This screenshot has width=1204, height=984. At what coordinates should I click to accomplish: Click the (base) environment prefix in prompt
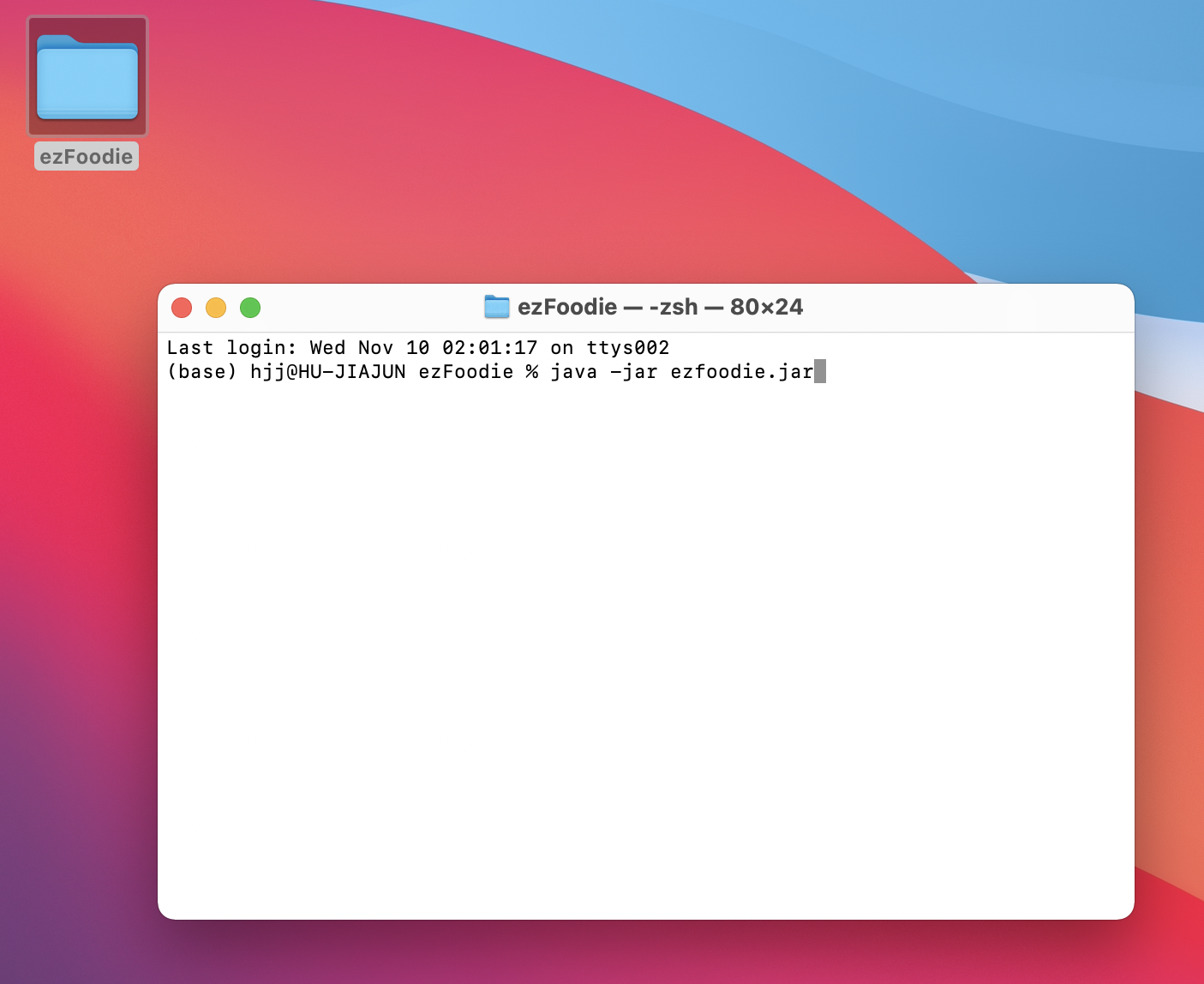(x=201, y=372)
